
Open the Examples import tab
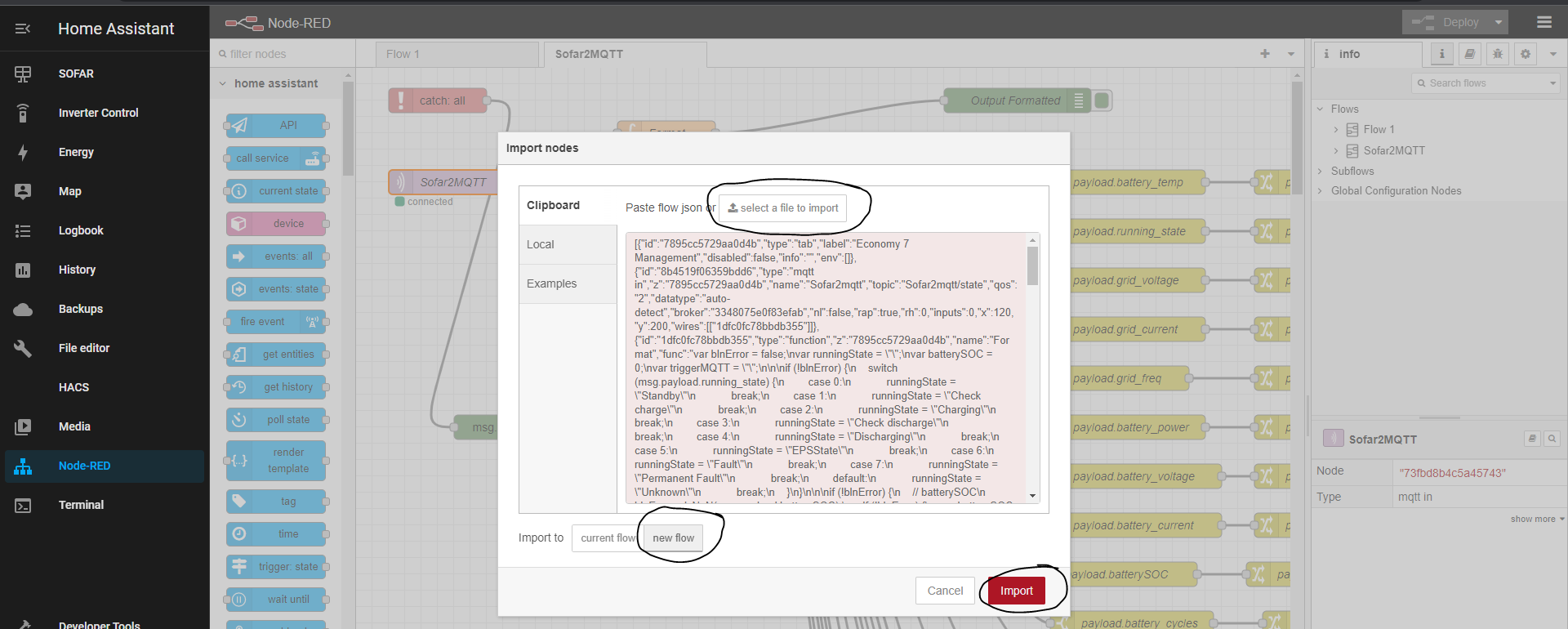568,284
